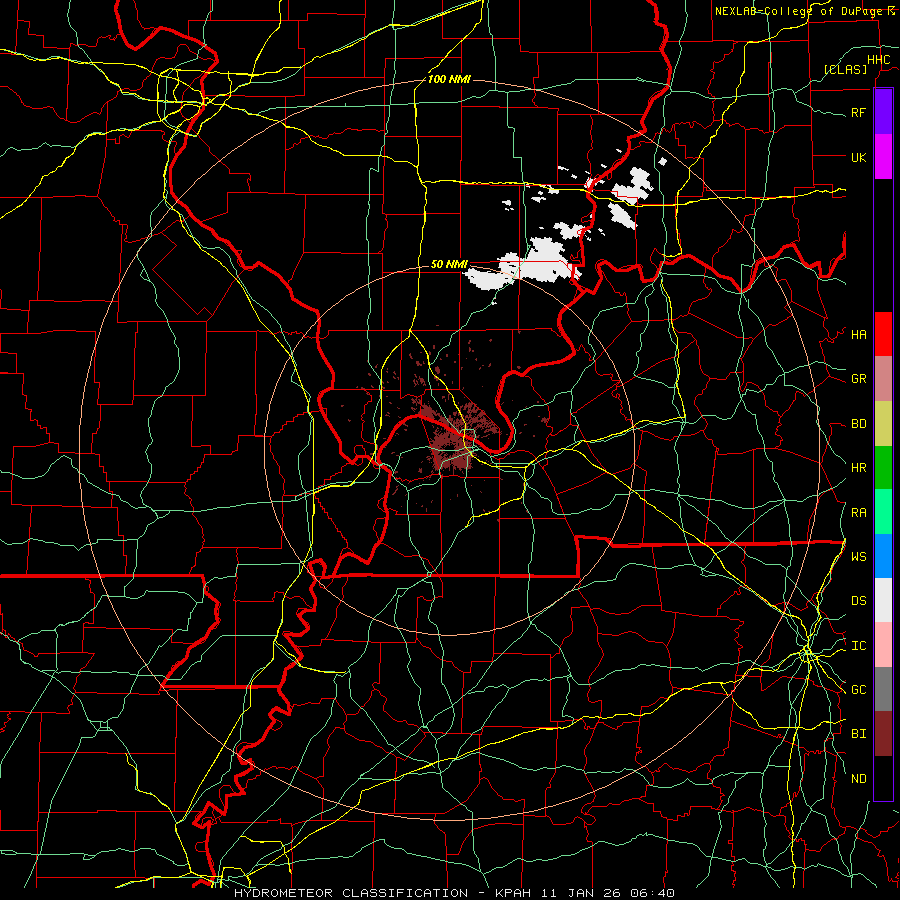Click the [CLAS] units label
Viewport: 900px width, 900px height.
click(845, 69)
